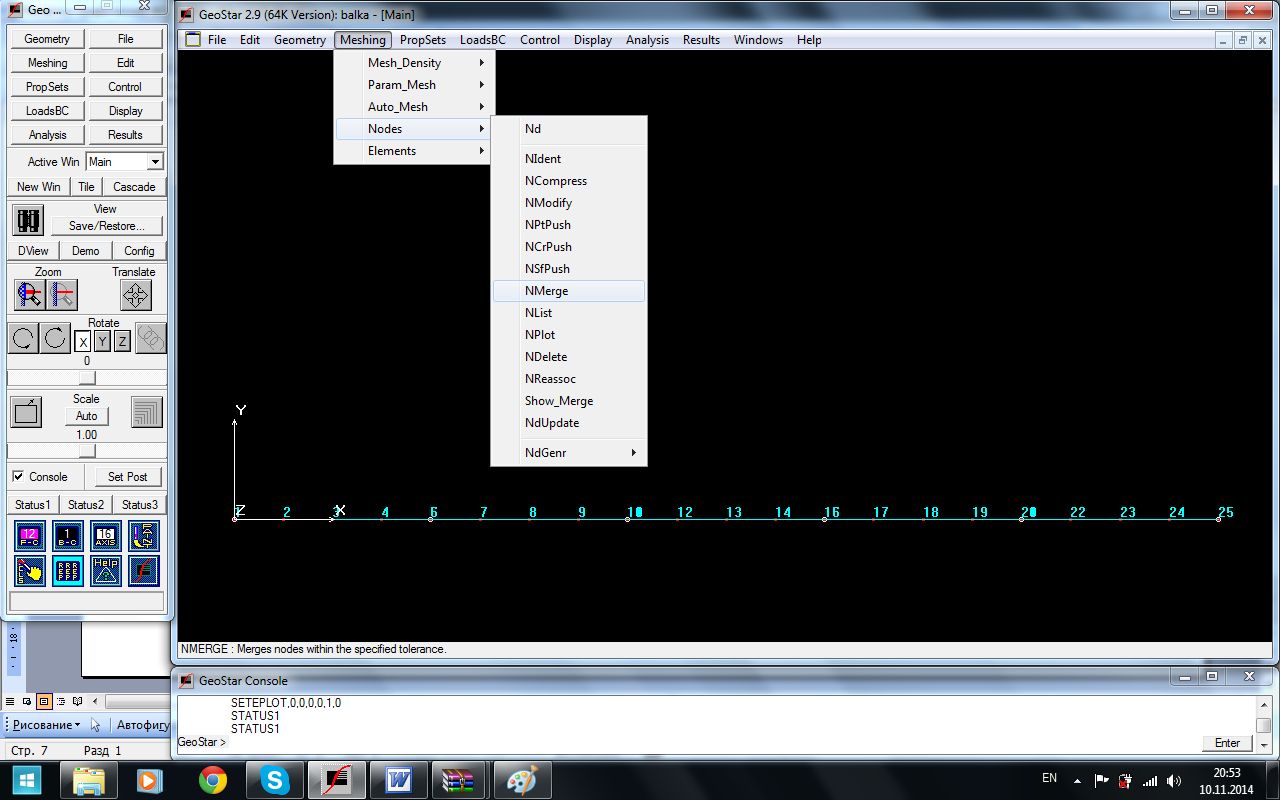Select NDelete in the Nodes submenu

(x=569, y=357)
